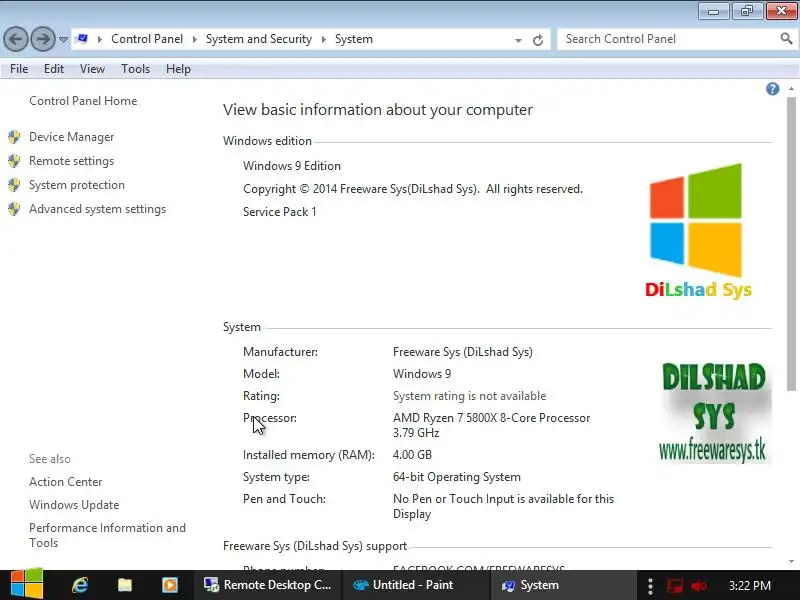Close the System window

point(781,11)
